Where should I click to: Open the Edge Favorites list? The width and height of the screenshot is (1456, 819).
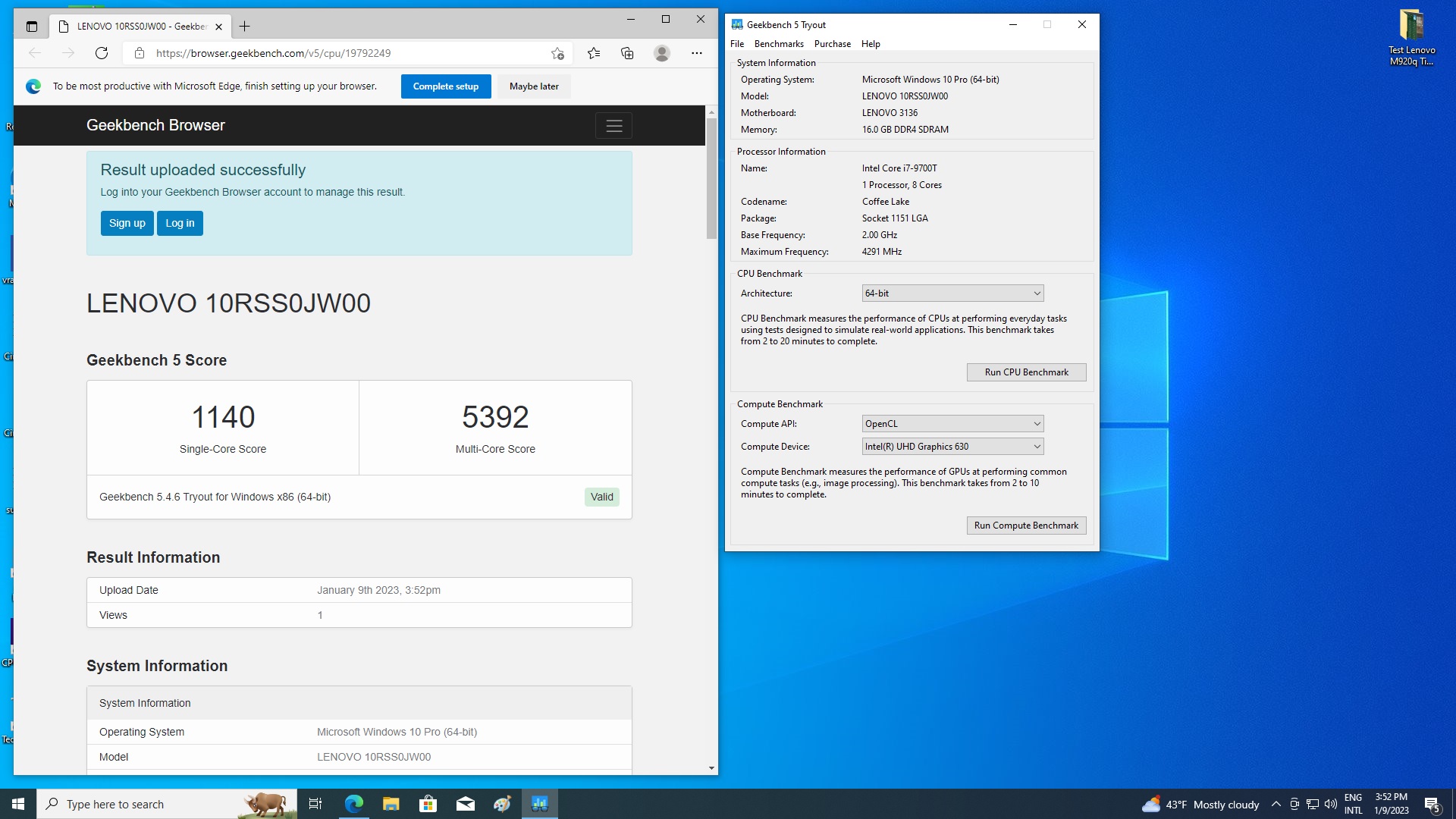(594, 53)
